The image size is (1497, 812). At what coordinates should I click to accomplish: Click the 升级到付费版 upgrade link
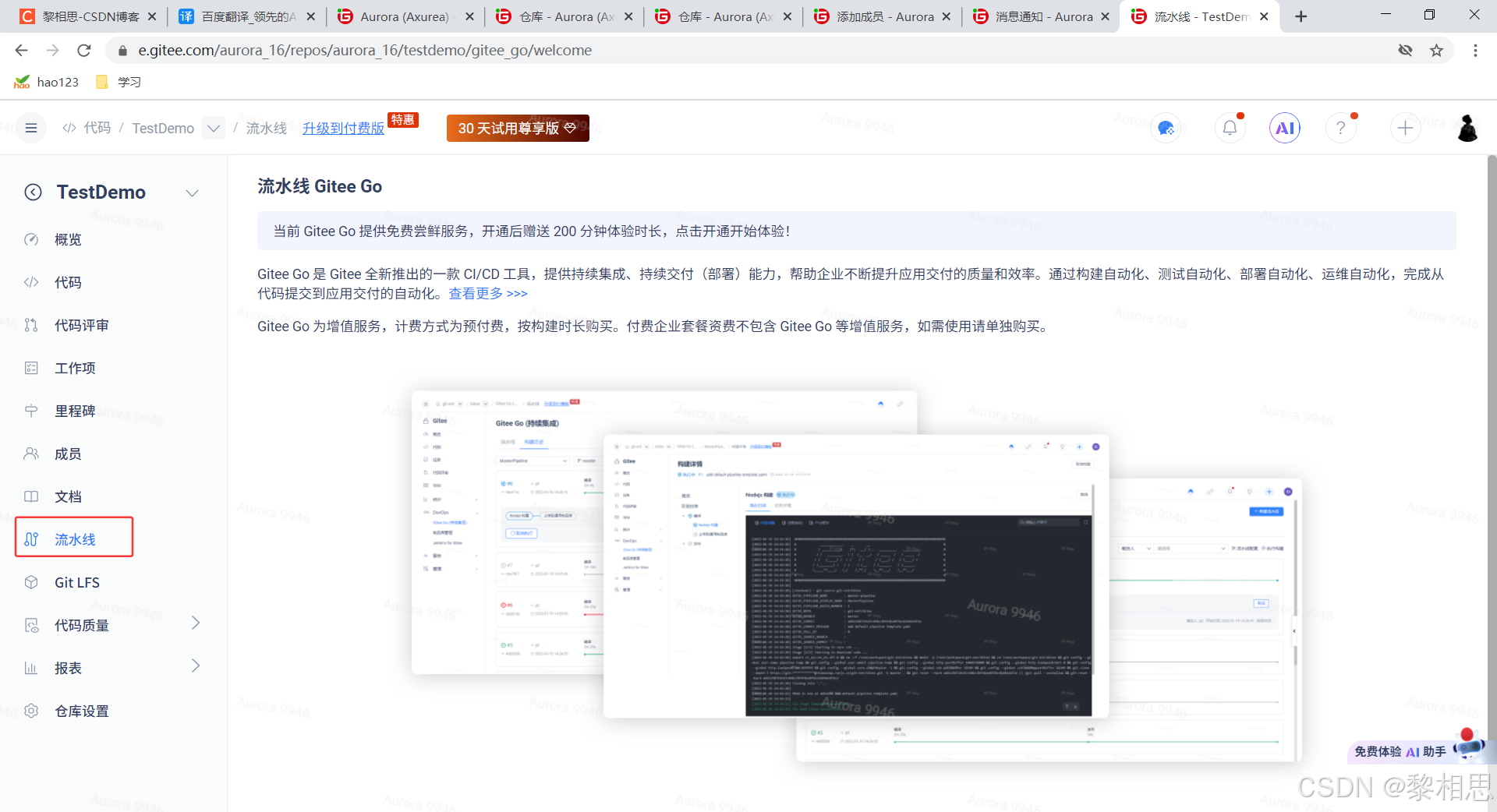343,128
